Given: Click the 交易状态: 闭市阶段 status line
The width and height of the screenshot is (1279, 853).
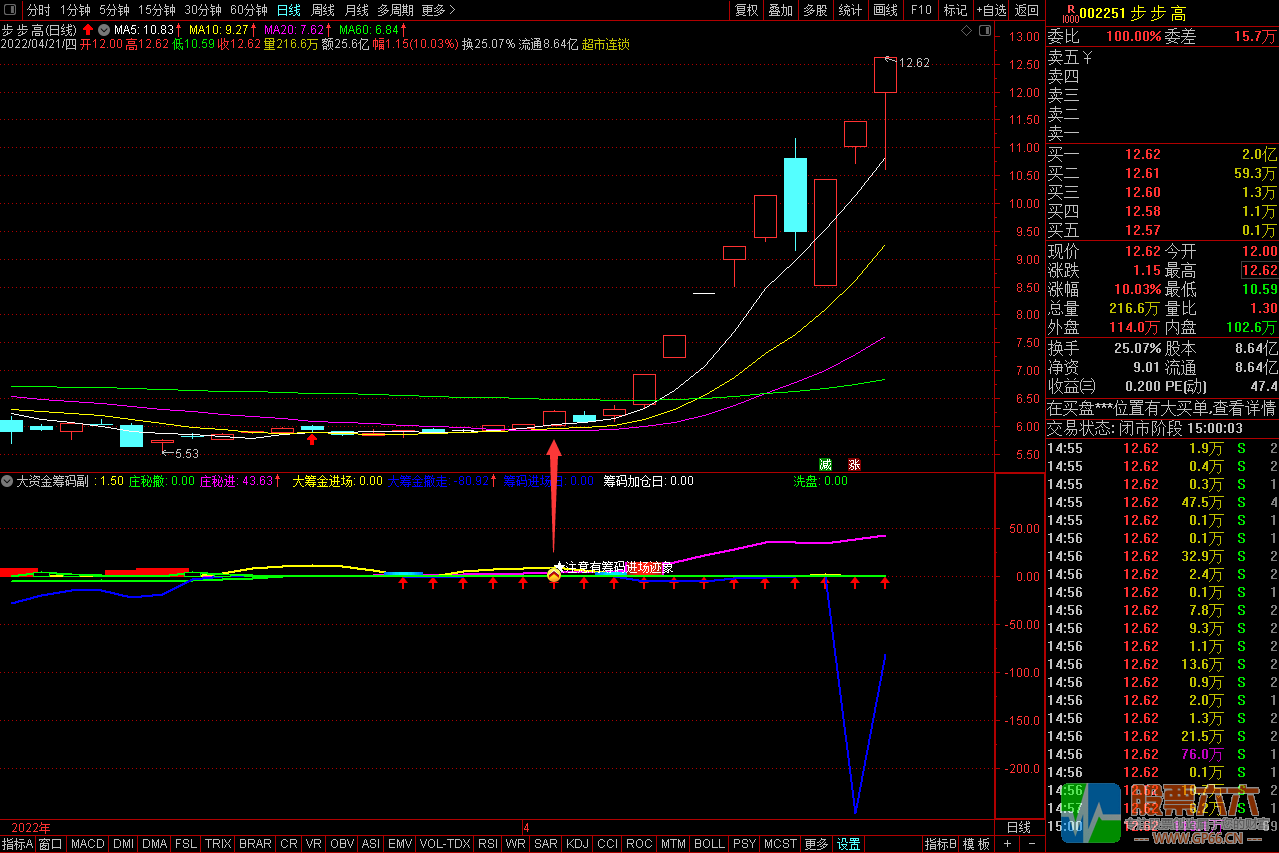Looking at the screenshot, I should [x=1113, y=428].
